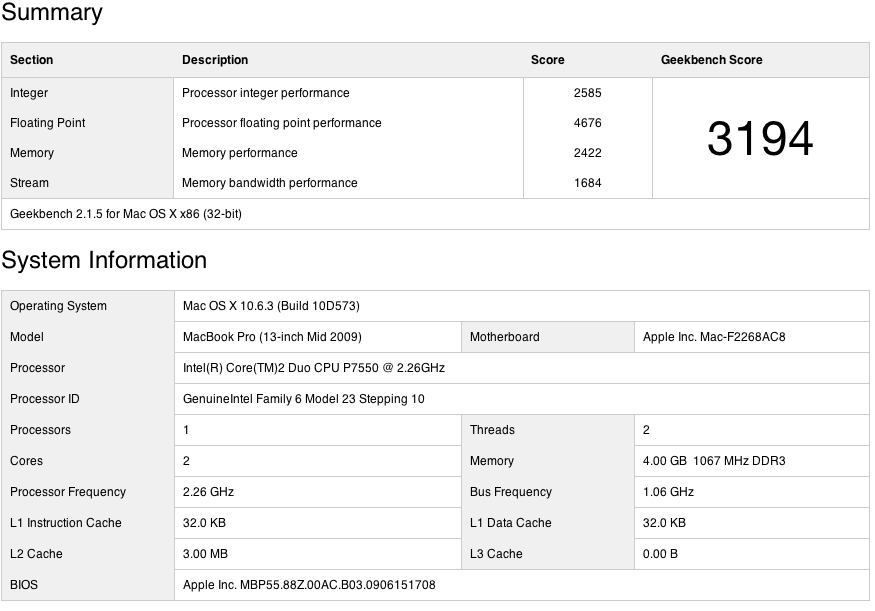
Task: Click 'Apple Inc. MBP55.88Z.00AC.B03.0906151708' BIOS value
Action: pyautogui.click(x=309, y=585)
